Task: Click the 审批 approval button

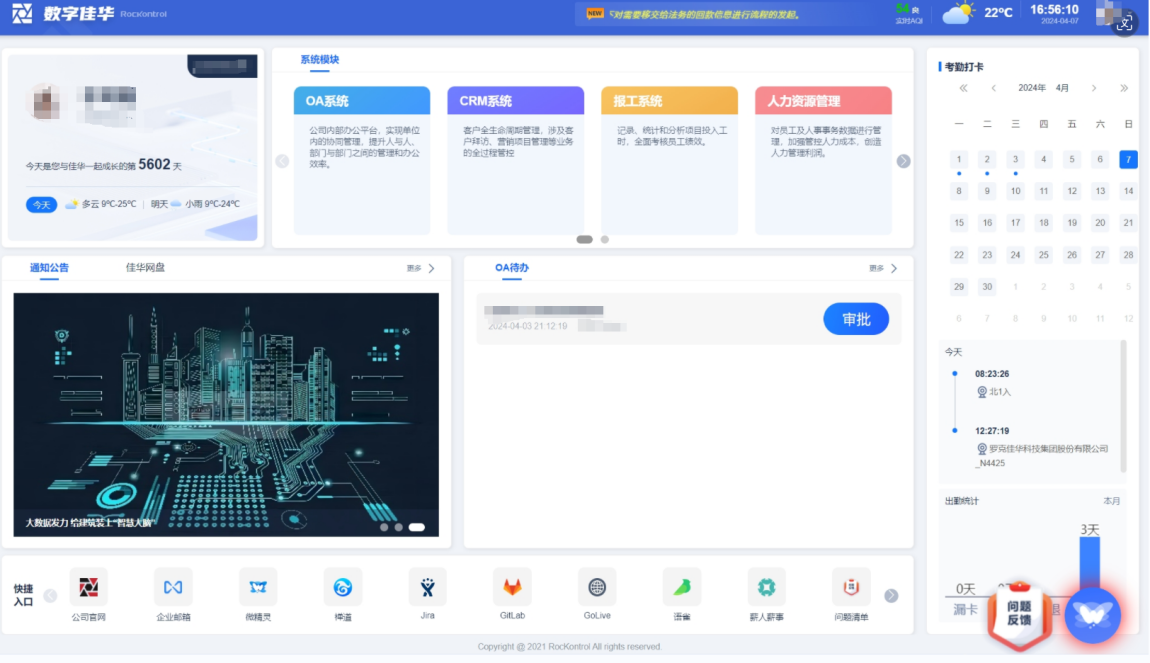Action: click(856, 319)
